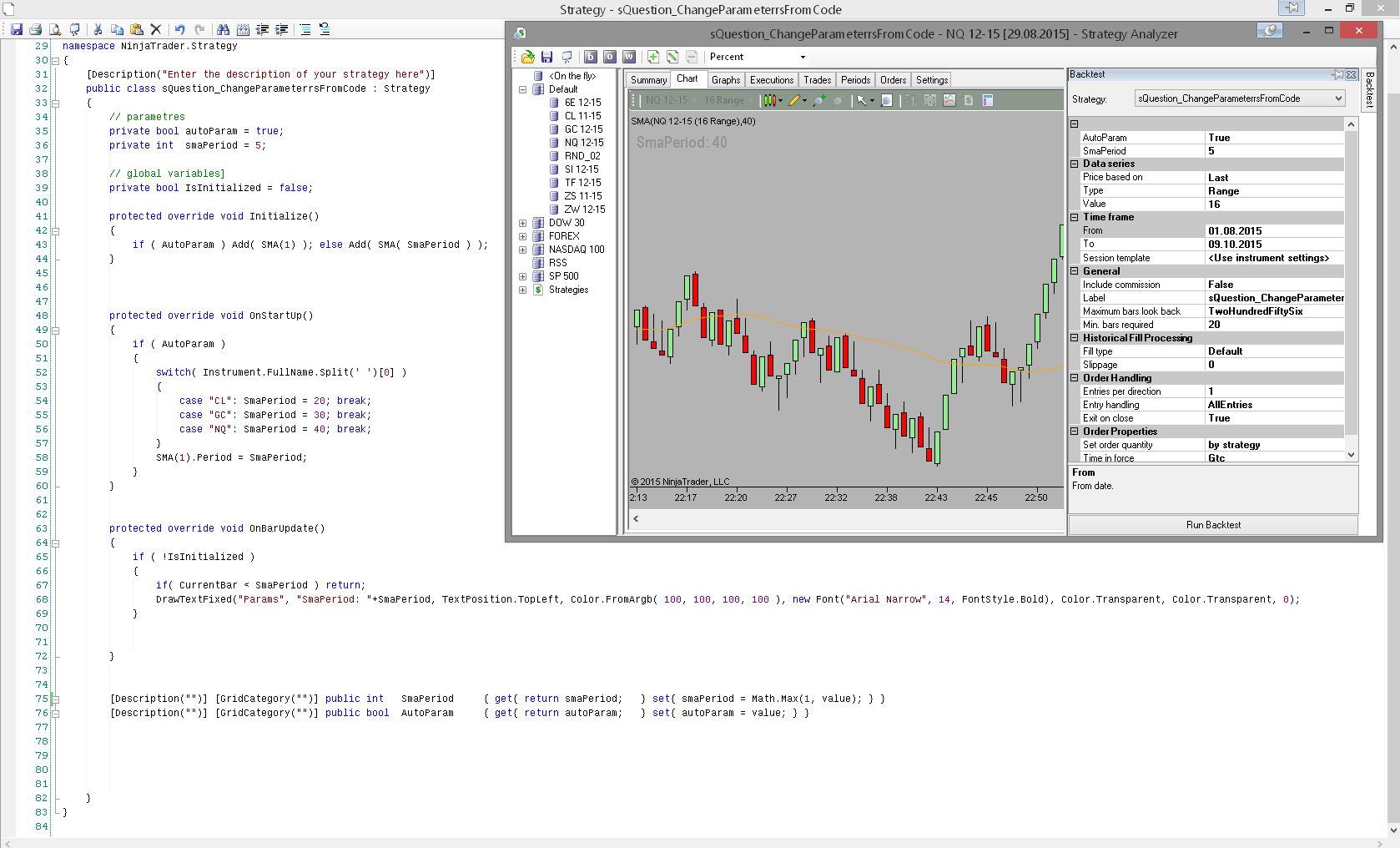This screenshot has width=1400, height=848.
Task: Open the Orders tab
Action: coord(894,80)
